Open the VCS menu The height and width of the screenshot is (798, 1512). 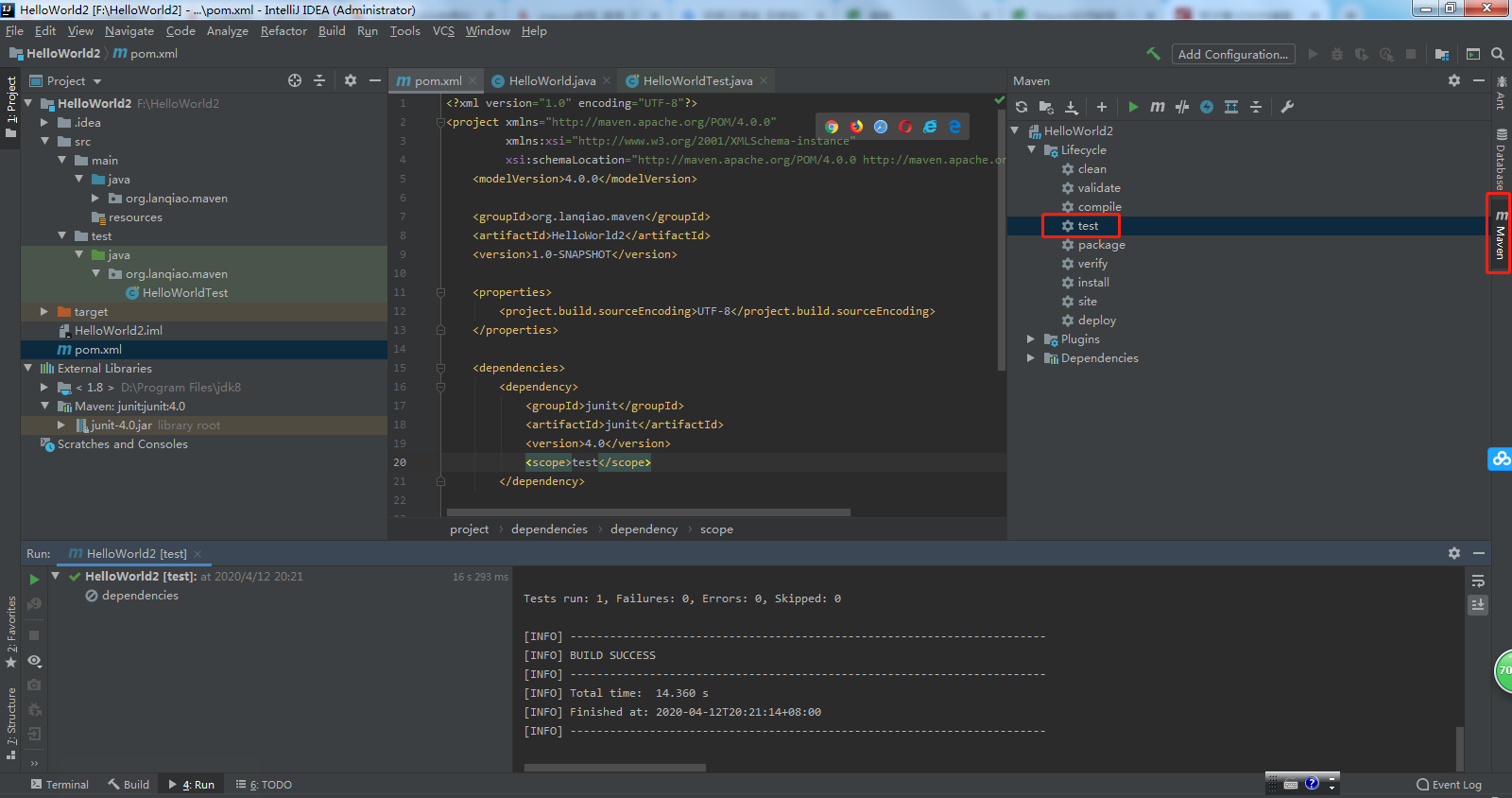[443, 31]
